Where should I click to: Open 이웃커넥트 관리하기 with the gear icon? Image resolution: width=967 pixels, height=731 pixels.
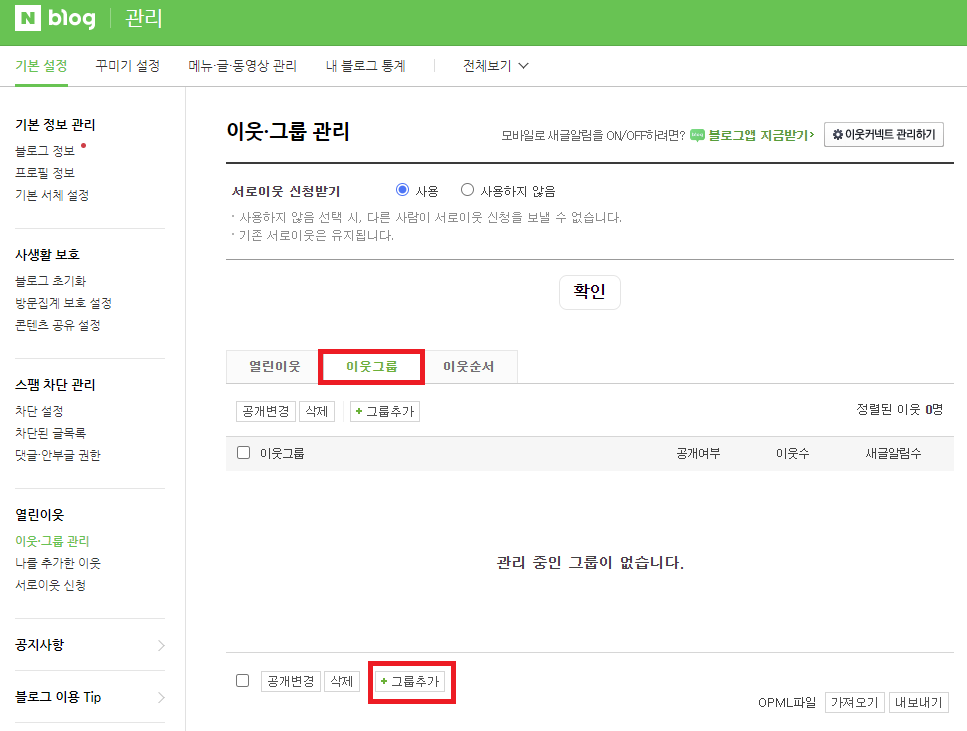pyautogui.click(x=883, y=134)
